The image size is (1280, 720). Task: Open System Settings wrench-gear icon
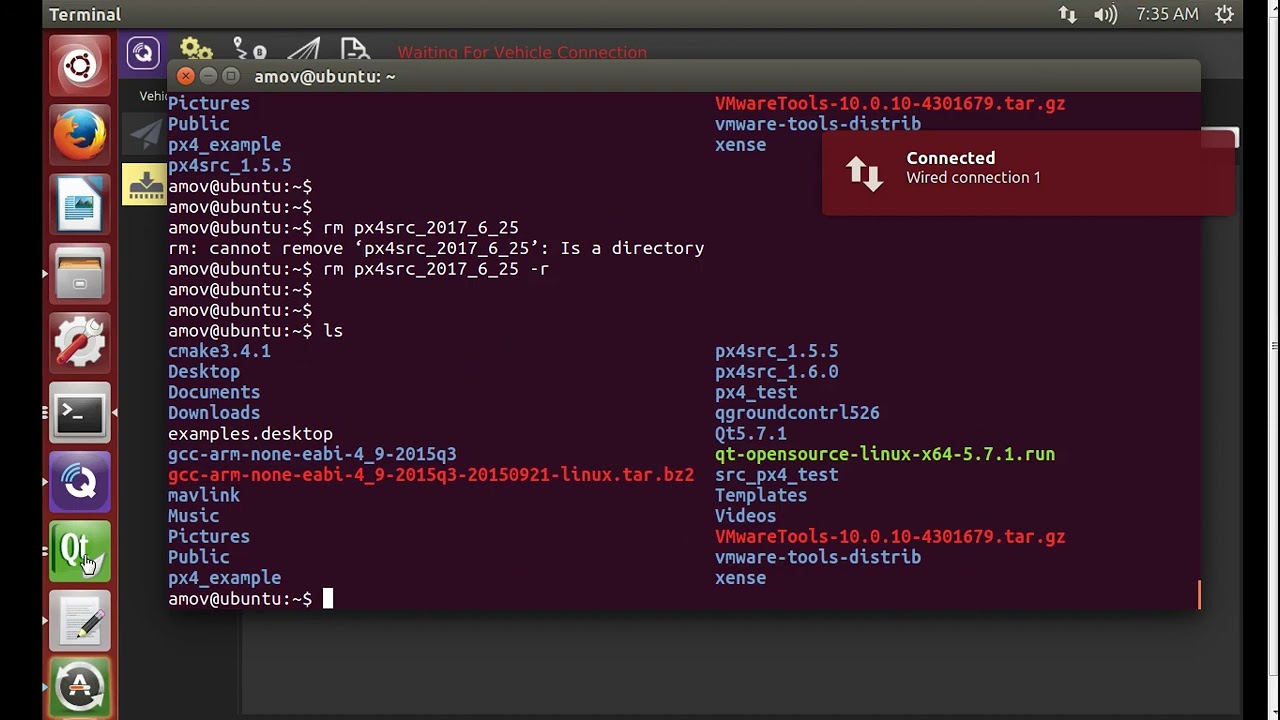pos(80,343)
